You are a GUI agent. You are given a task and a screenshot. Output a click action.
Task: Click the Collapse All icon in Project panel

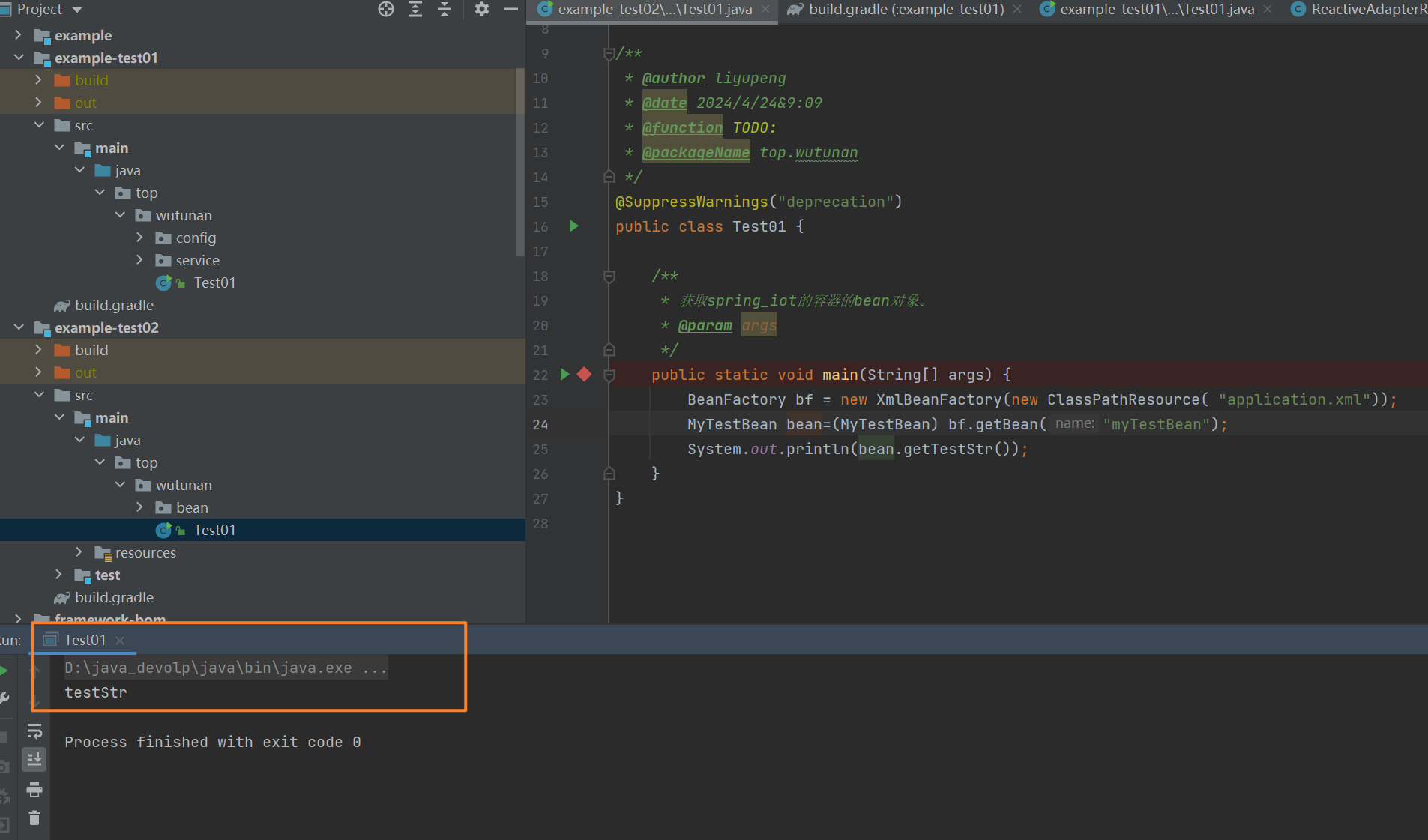point(445,9)
